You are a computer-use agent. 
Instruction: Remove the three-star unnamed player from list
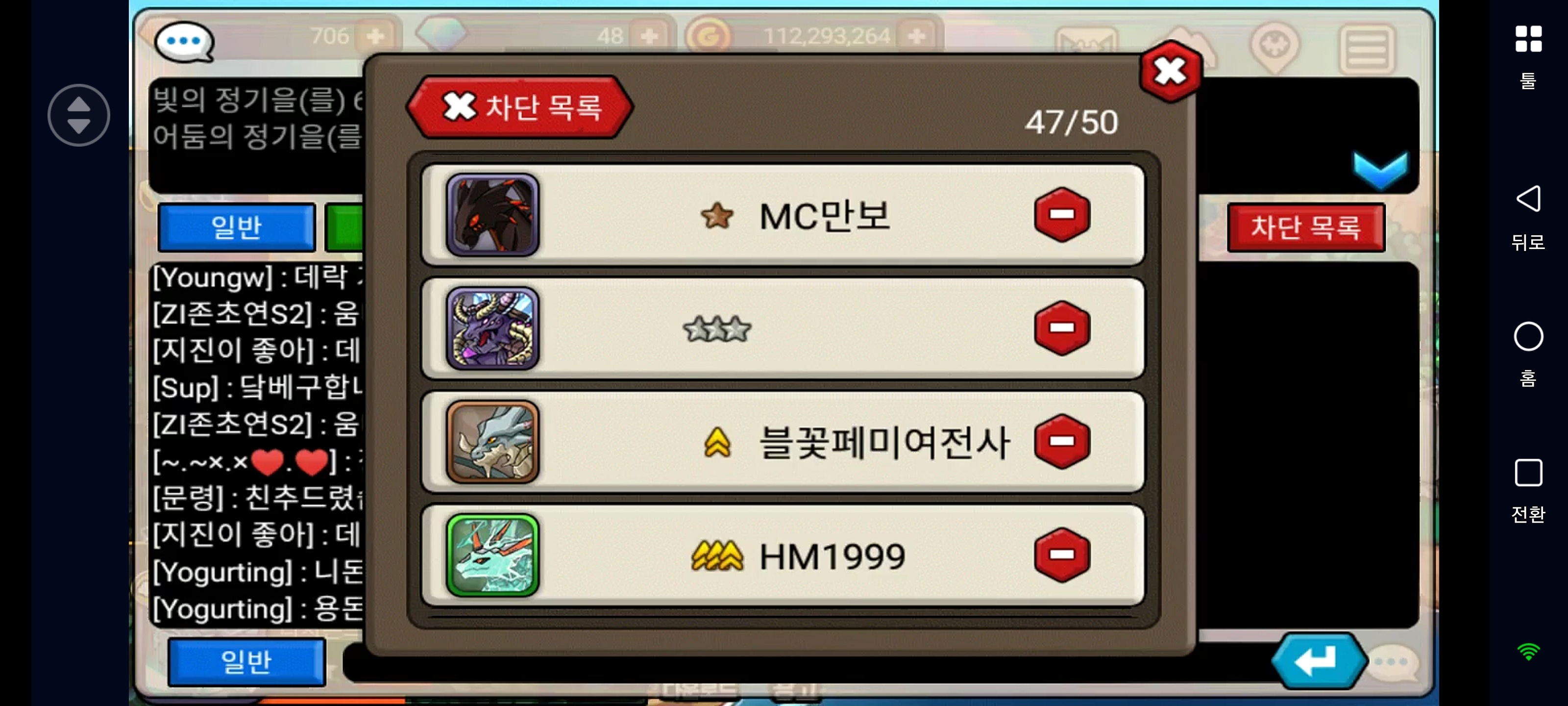click(x=1061, y=328)
